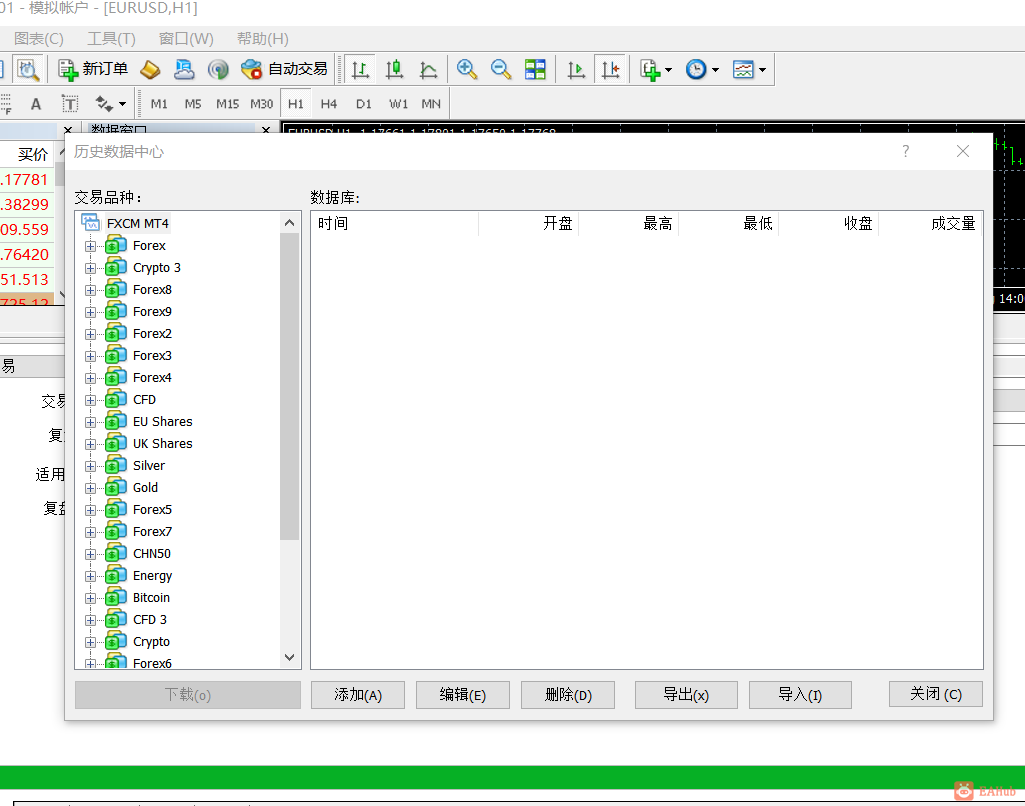Select the Forex9 folder icon
Viewport: 1025px width, 806px height.
pyautogui.click(x=116, y=311)
